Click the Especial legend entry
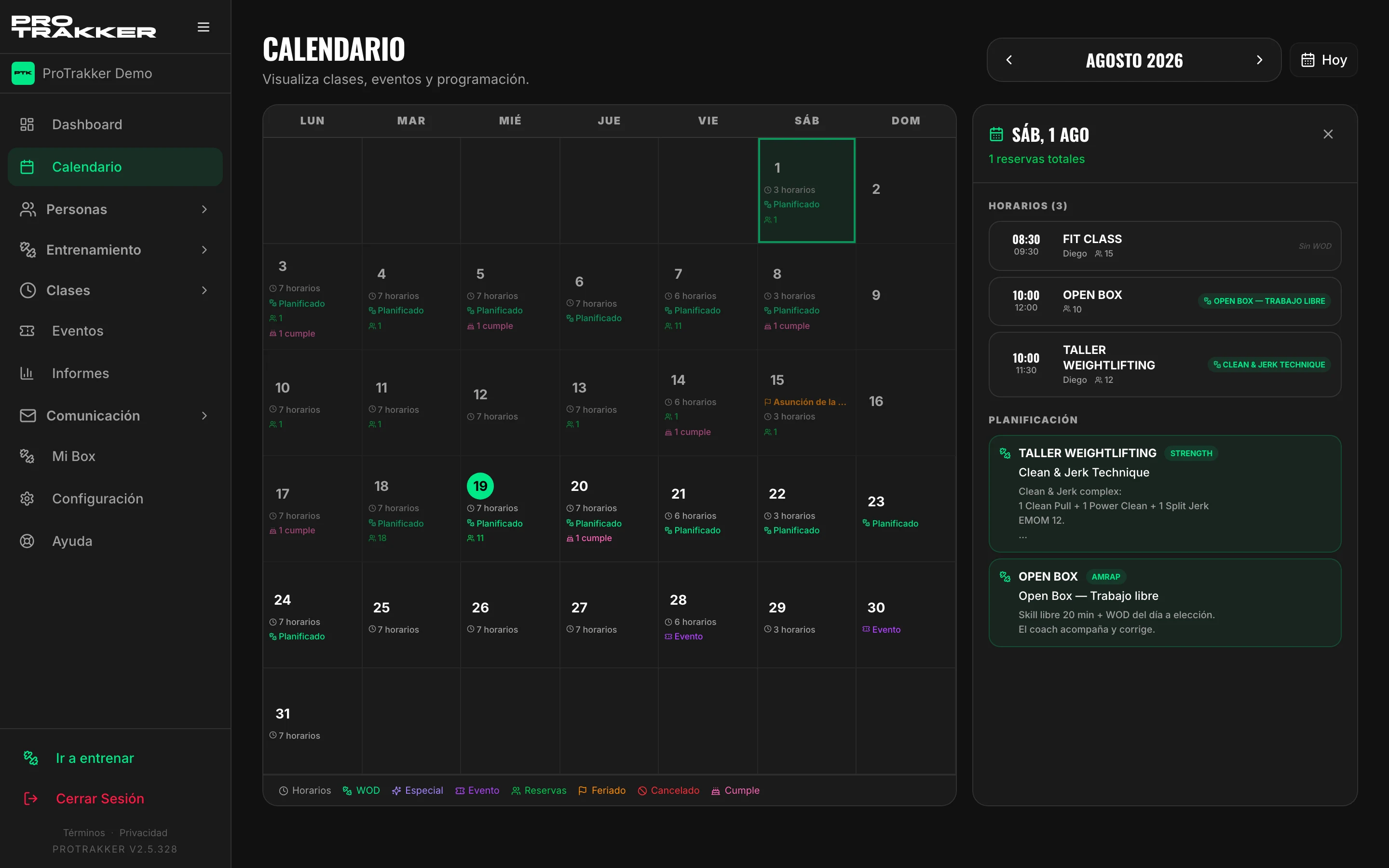 pos(417,790)
